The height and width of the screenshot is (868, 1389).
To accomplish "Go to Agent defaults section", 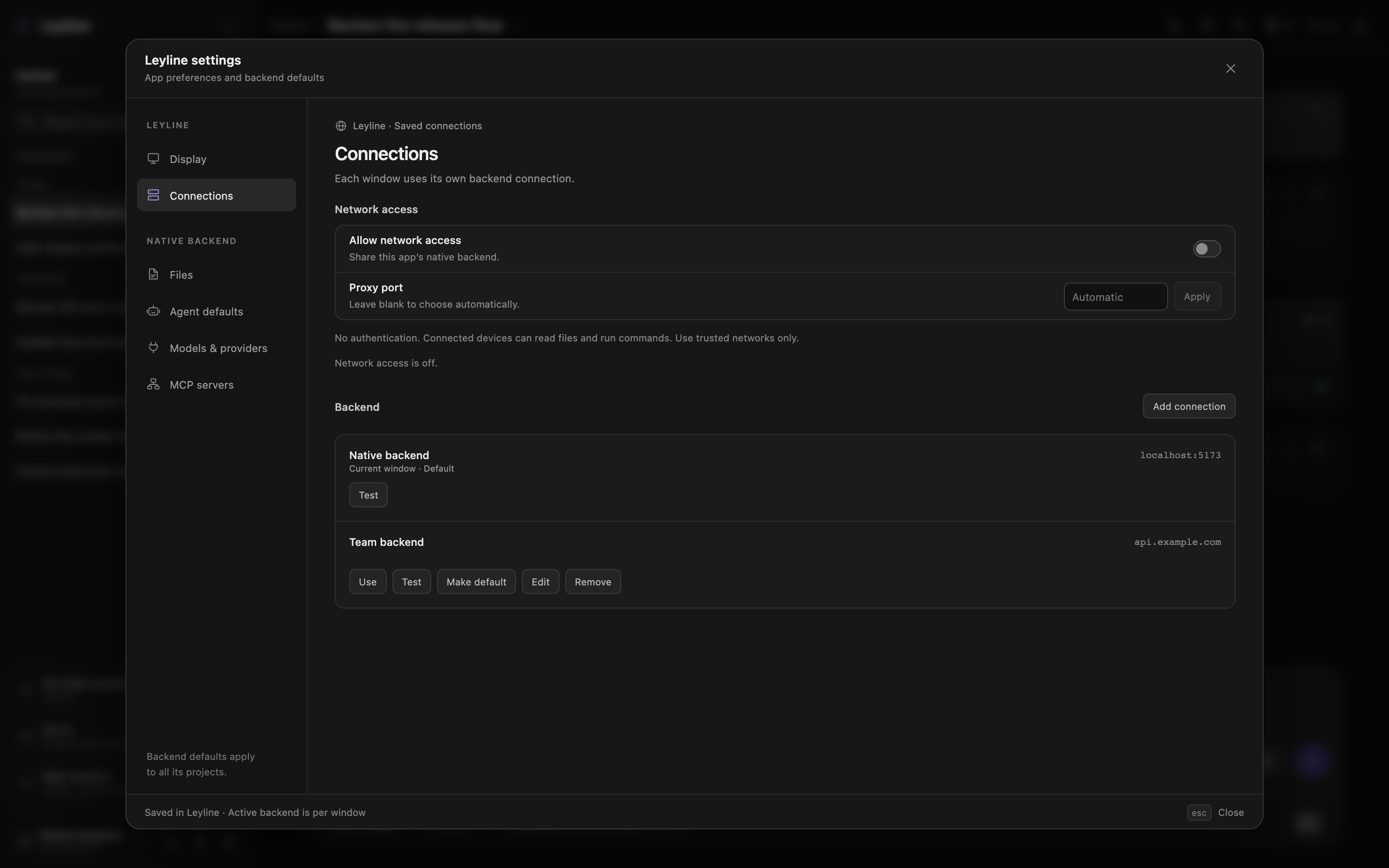I will pyautogui.click(x=217, y=311).
